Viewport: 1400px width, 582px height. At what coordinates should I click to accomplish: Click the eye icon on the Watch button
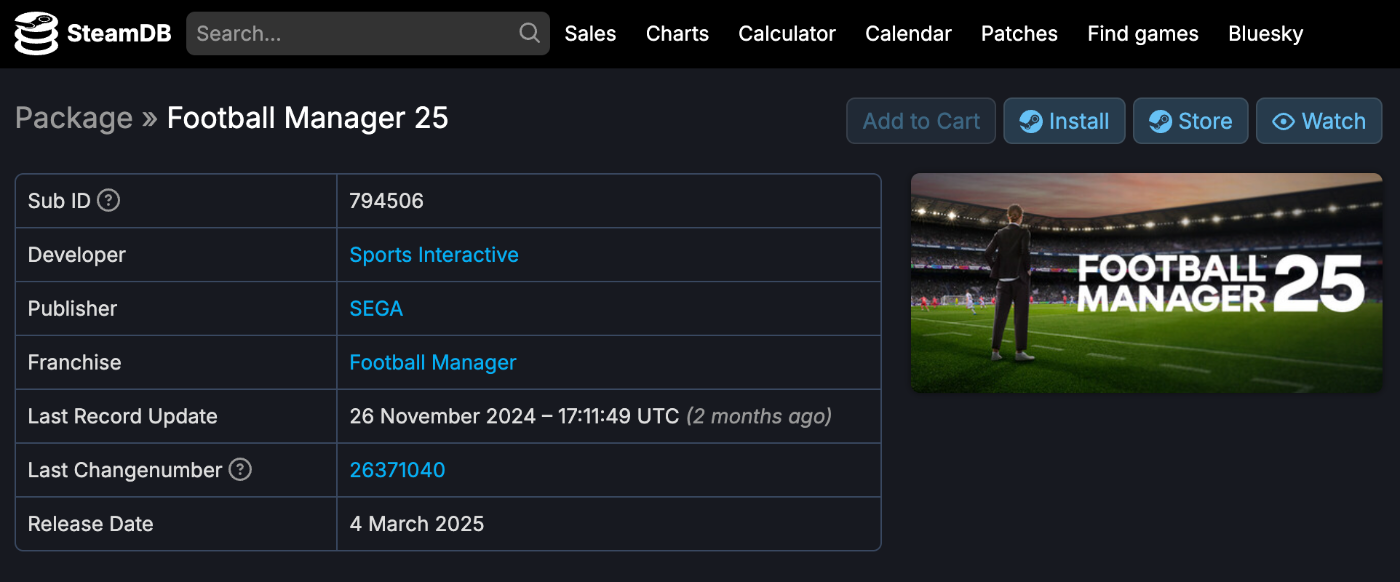1283,121
